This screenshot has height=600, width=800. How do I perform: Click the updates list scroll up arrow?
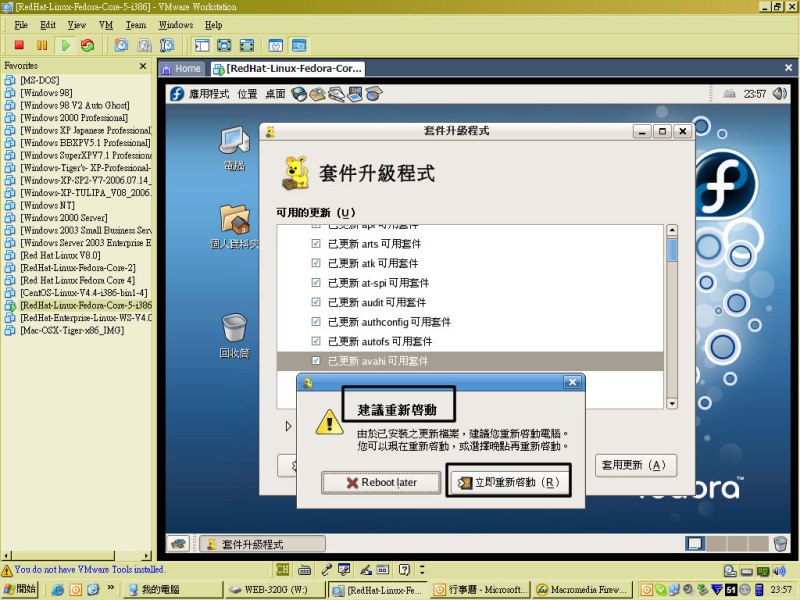click(x=672, y=231)
